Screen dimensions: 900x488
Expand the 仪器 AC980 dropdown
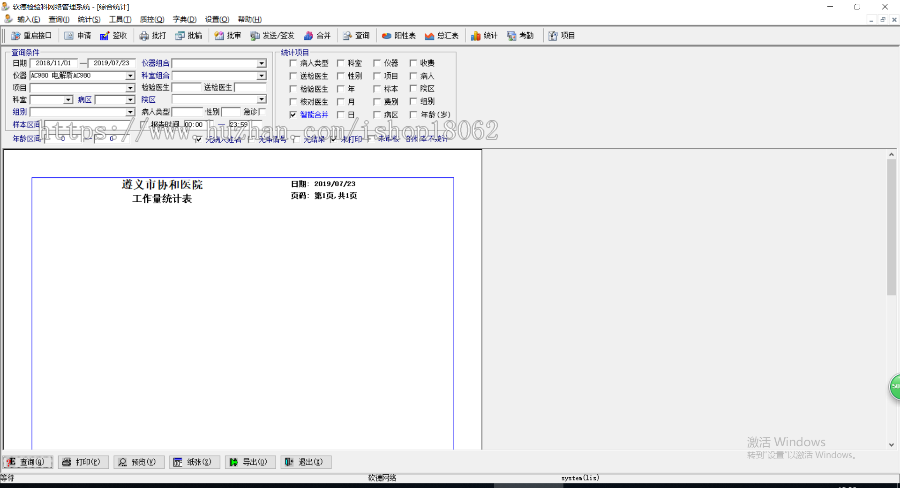[x=130, y=76]
